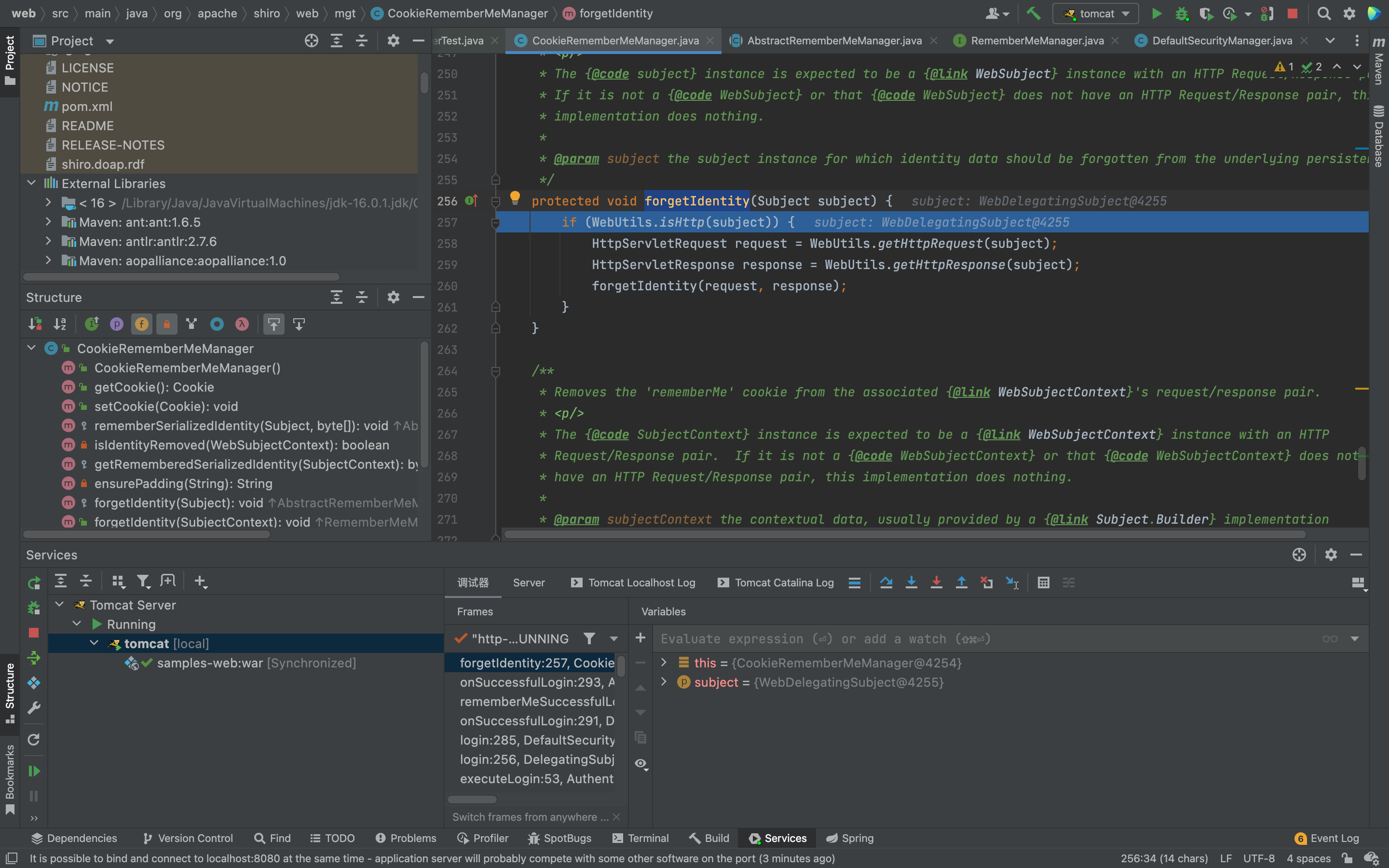Debug the tomcat configuration

coord(1181,13)
